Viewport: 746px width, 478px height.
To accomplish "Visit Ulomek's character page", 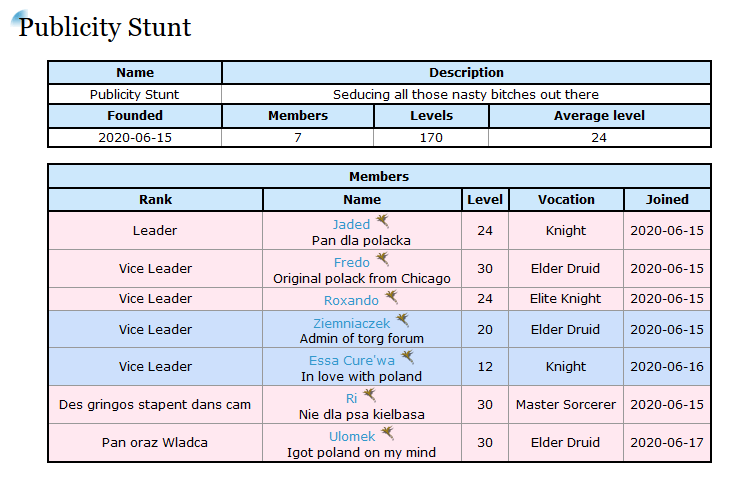I will coord(352,436).
